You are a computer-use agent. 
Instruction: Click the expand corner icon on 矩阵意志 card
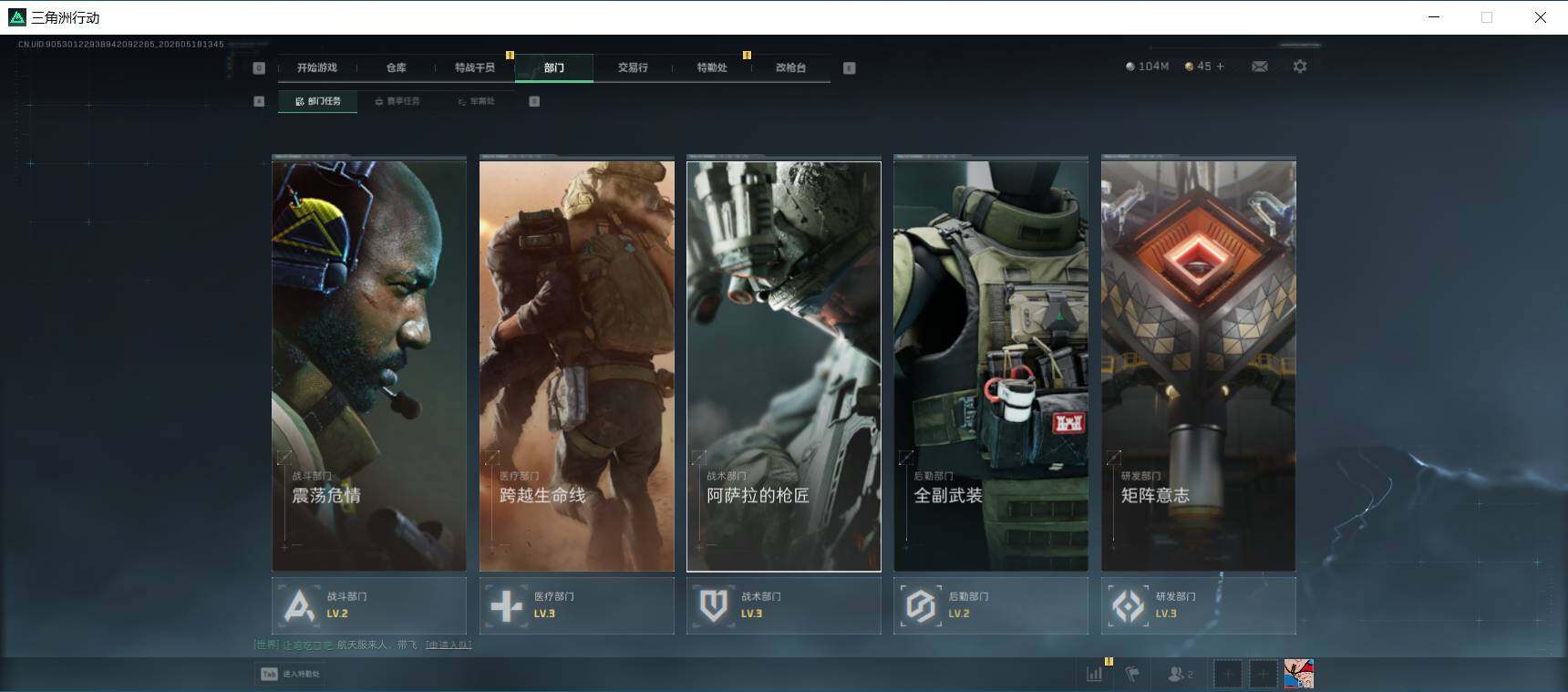1114,457
